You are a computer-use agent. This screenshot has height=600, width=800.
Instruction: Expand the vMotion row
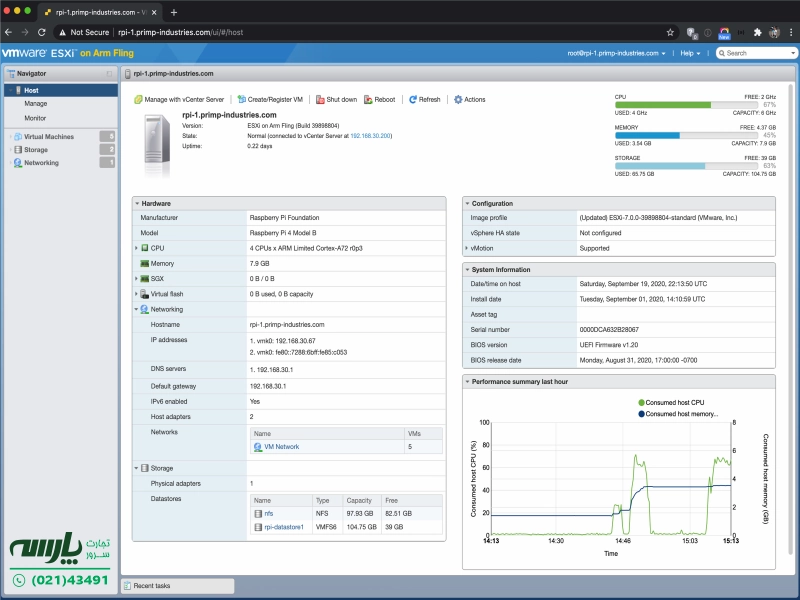coord(466,248)
